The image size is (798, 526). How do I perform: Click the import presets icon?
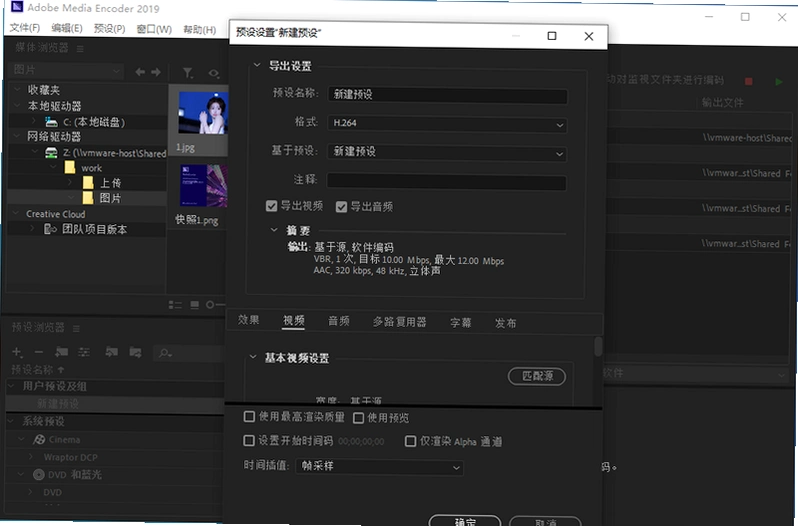111,352
